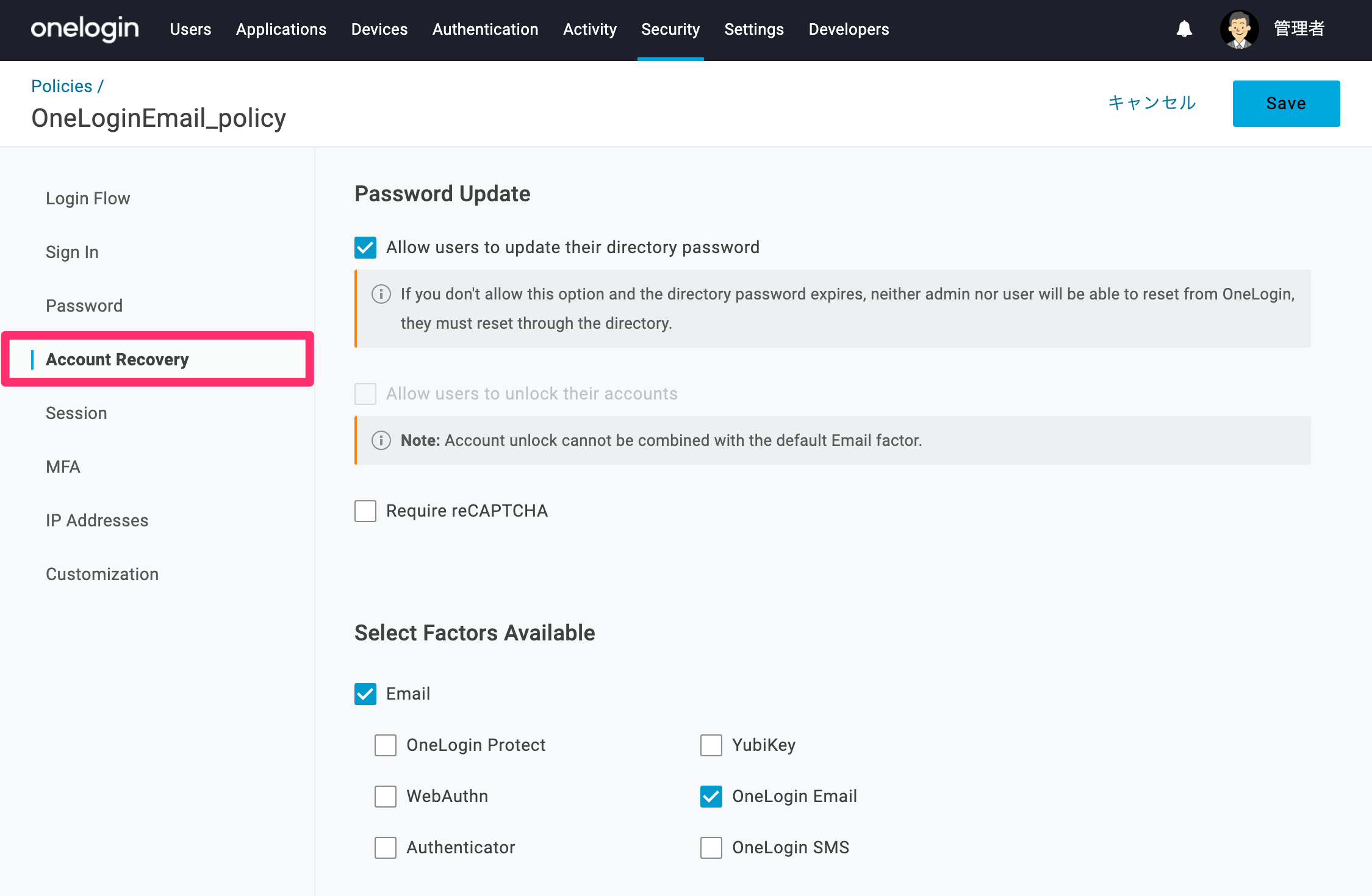
Task: Enable Require reCAPTCHA checkbox
Action: click(365, 511)
